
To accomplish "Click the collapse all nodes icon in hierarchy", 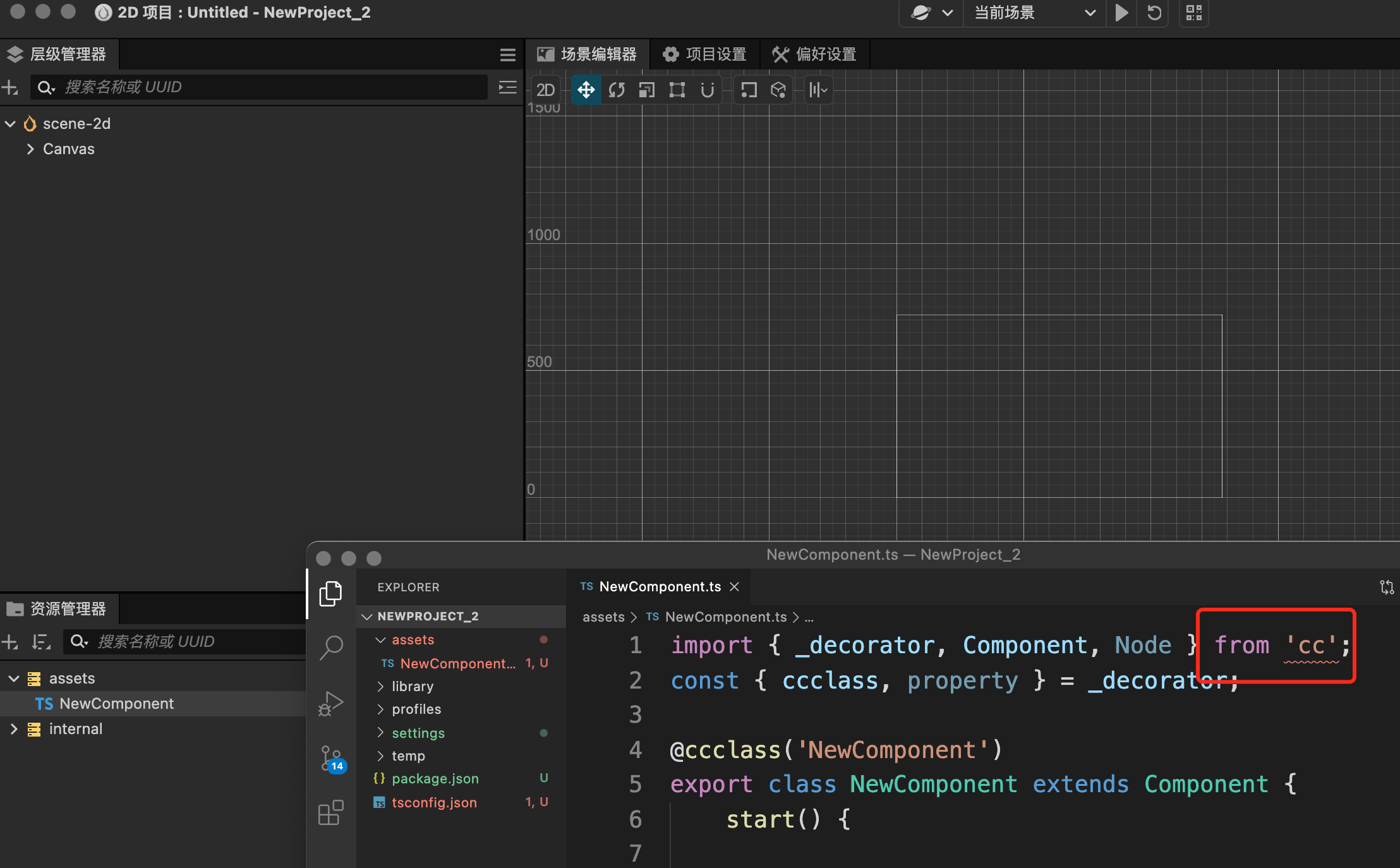I will click(x=507, y=87).
